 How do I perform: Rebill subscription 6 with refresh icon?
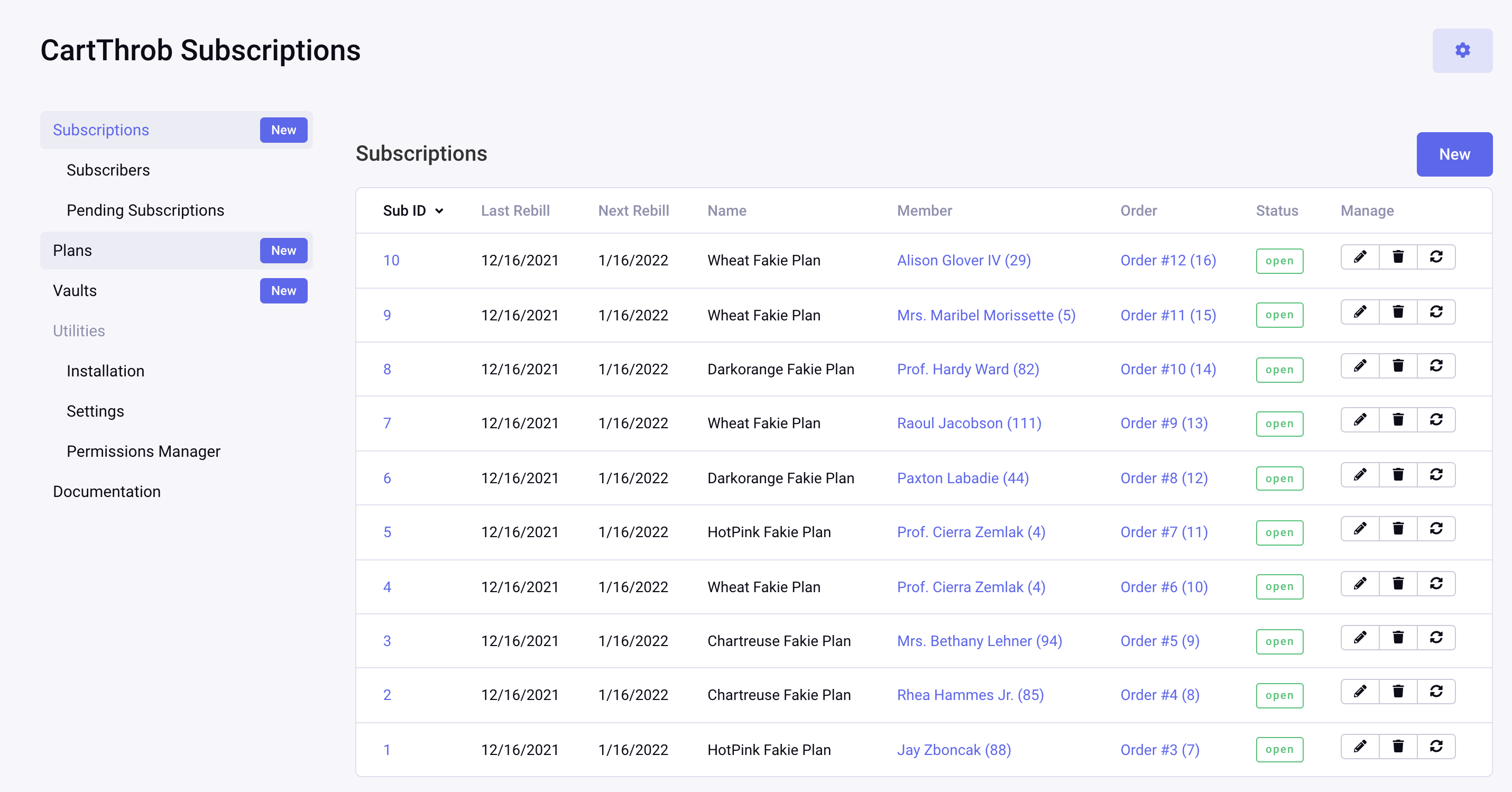click(x=1436, y=475)
